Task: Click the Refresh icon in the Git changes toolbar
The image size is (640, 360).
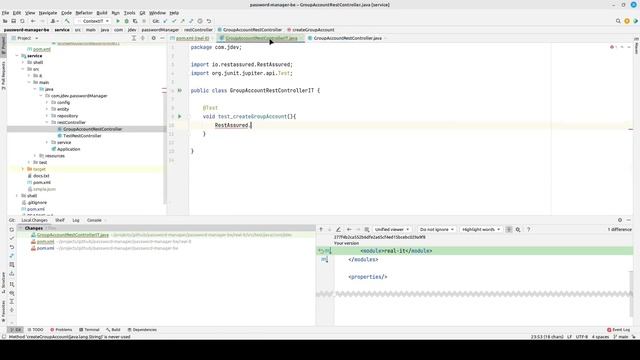Action: (x=12, y=229)
